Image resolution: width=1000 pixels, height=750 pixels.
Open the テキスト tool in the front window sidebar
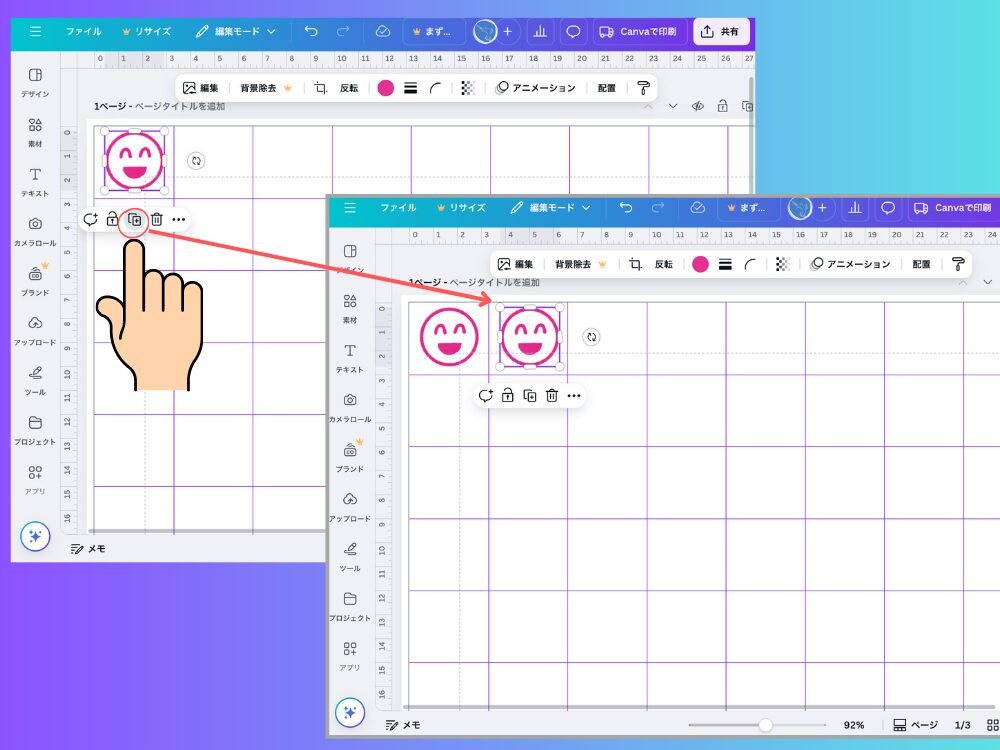click(350, 357)
